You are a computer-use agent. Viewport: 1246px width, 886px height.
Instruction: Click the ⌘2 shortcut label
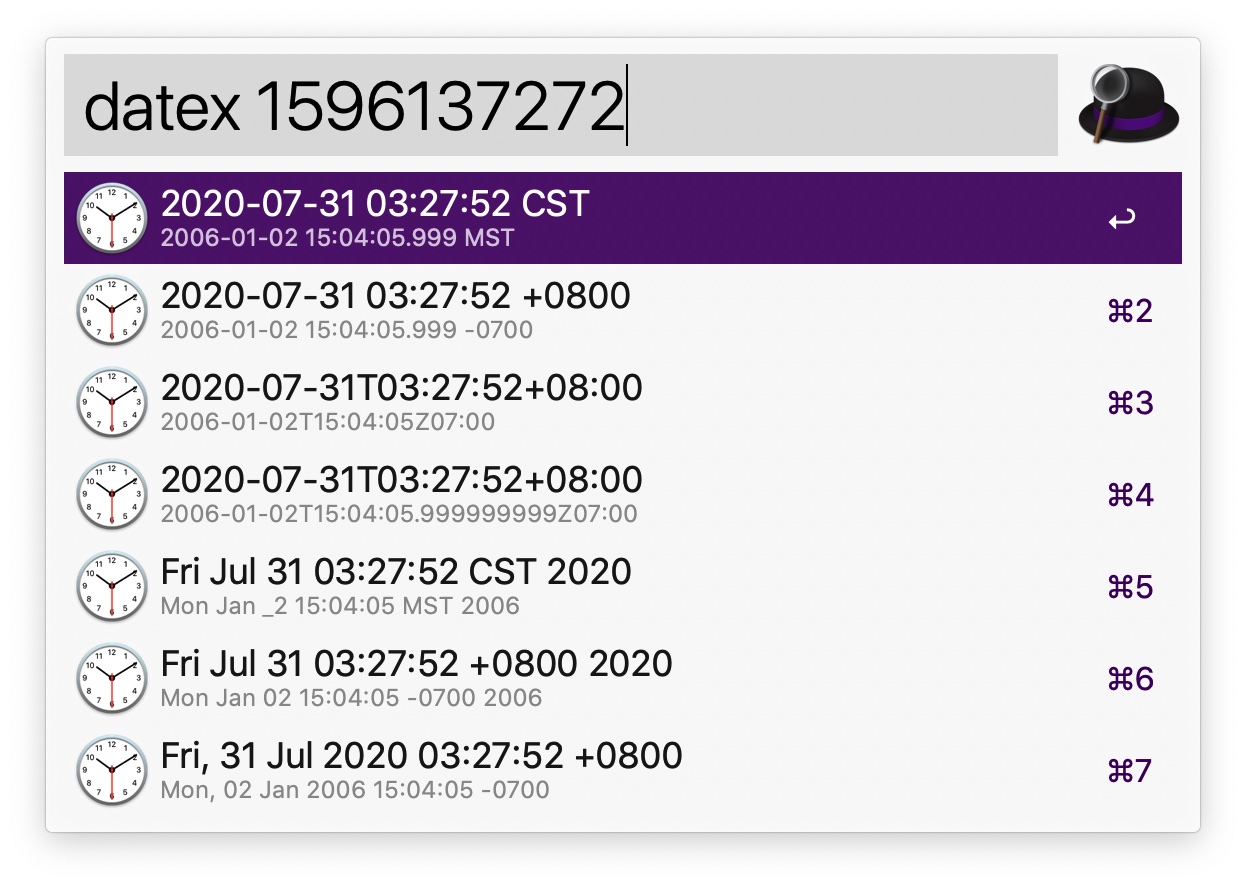[1131, 311]
